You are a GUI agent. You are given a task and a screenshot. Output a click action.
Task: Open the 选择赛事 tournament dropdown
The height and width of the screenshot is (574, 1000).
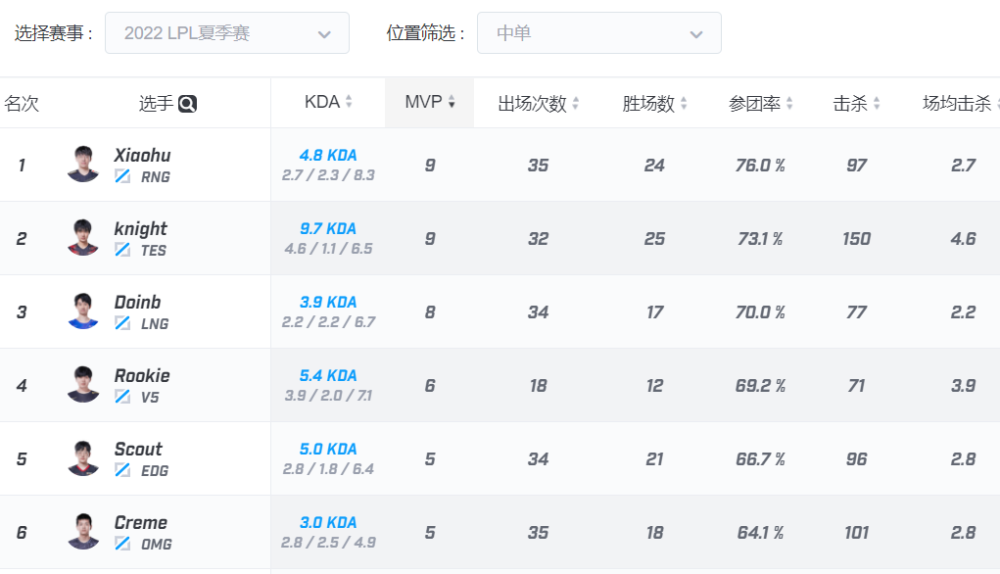(x=227, y=33)
